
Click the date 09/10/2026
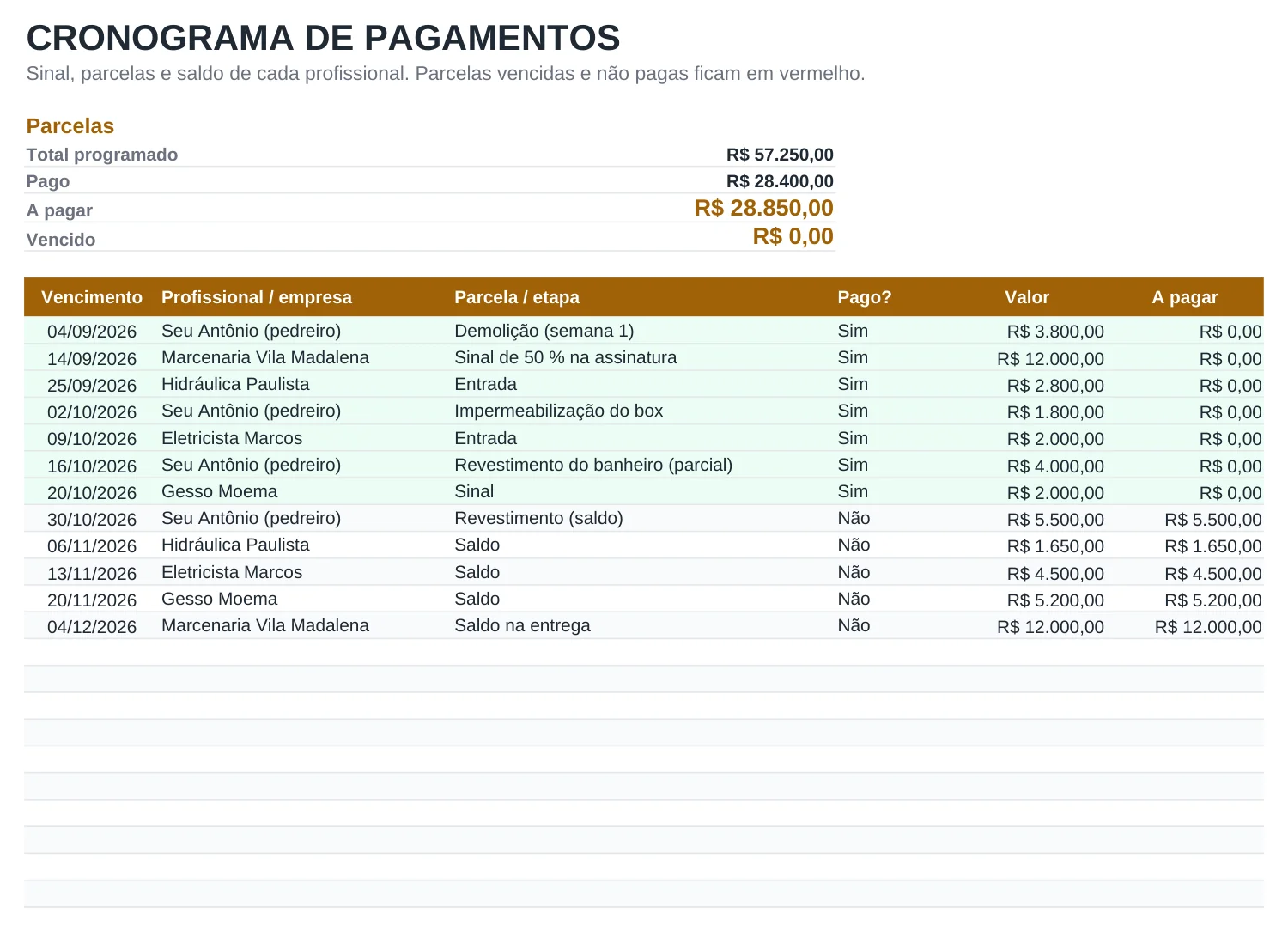(x=92, y=439)
